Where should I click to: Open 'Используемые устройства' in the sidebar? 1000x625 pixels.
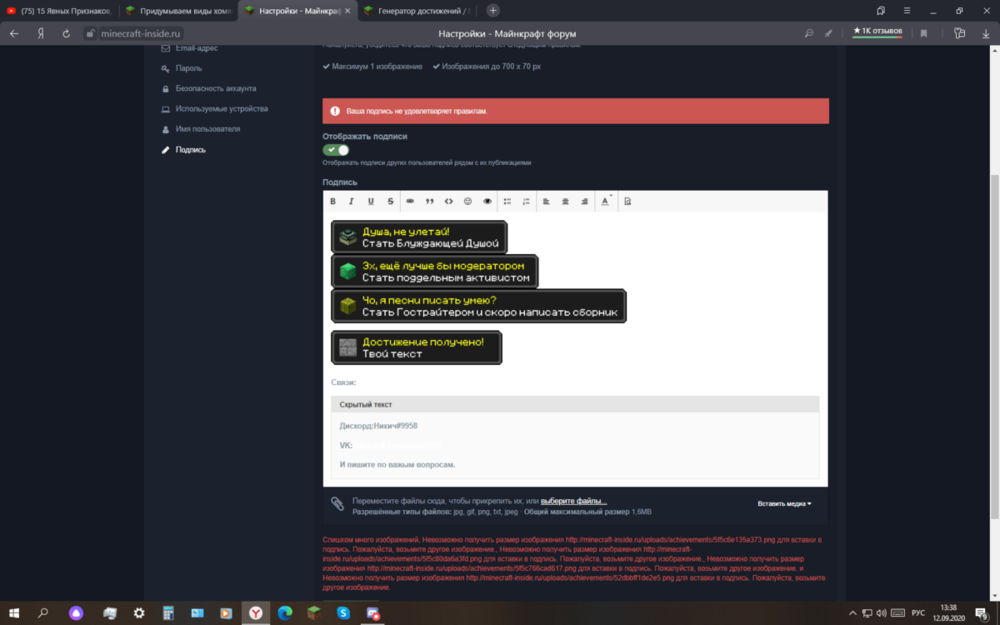221,109
